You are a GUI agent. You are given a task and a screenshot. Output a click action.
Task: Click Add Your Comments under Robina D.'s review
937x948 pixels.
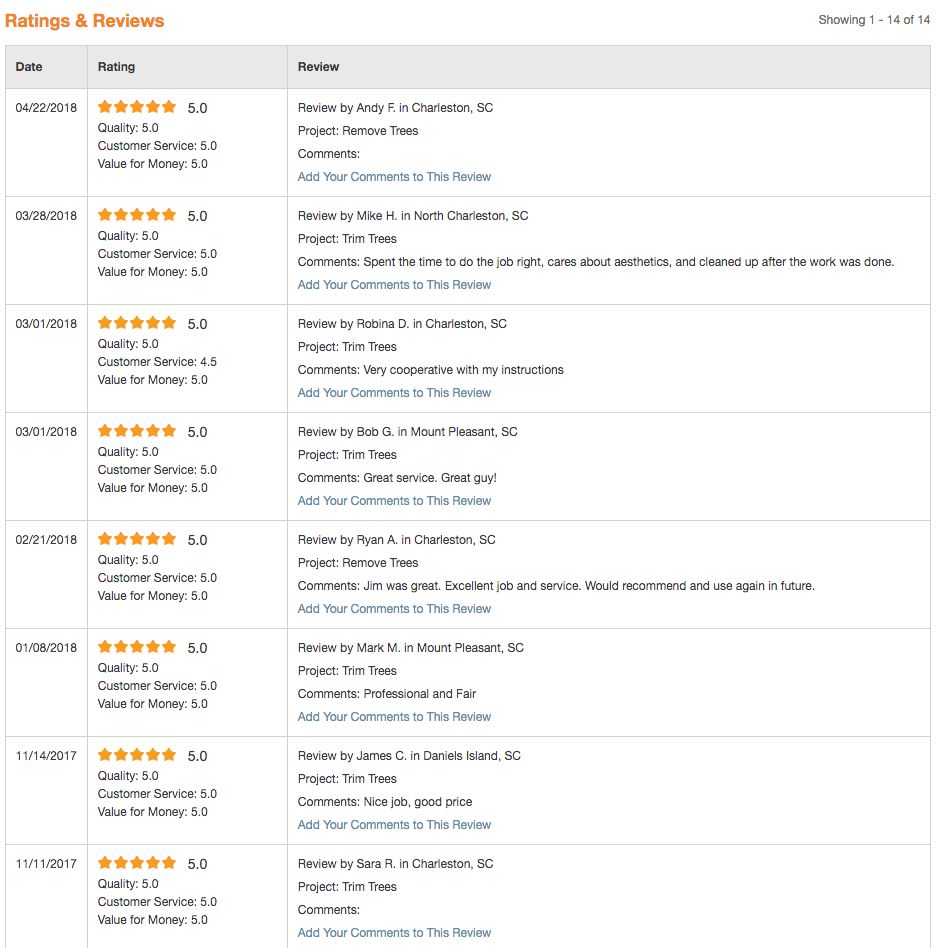coord(394,392)
